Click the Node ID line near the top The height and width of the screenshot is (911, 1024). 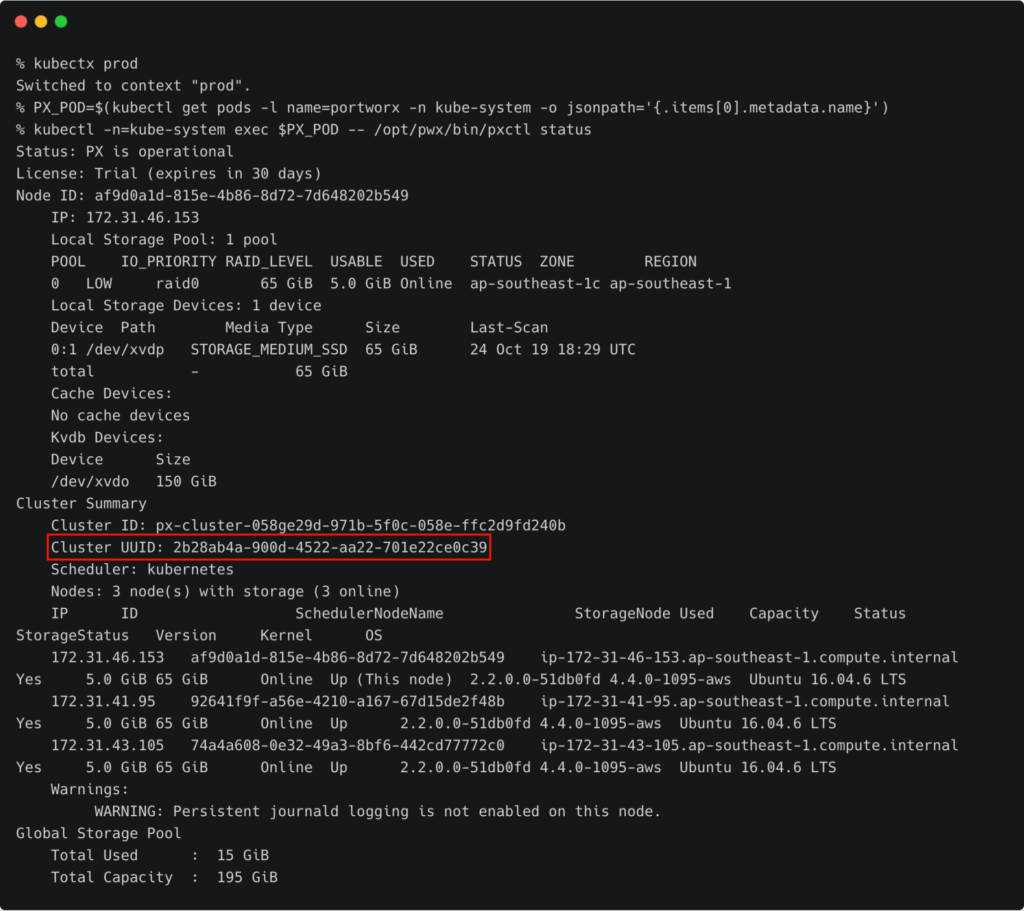(212, 196)
